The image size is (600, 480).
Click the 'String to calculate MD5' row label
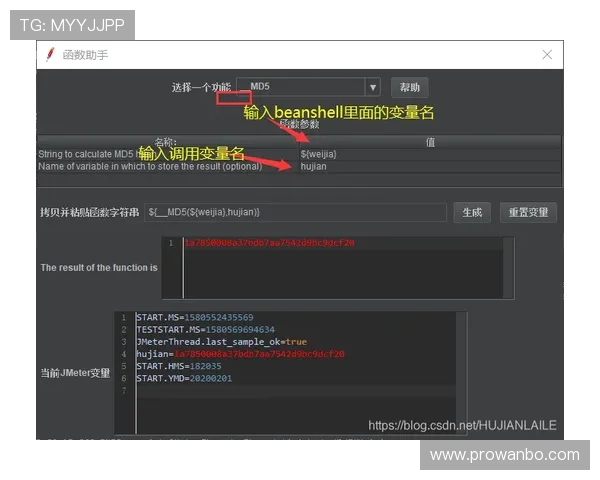click(88, 154)
